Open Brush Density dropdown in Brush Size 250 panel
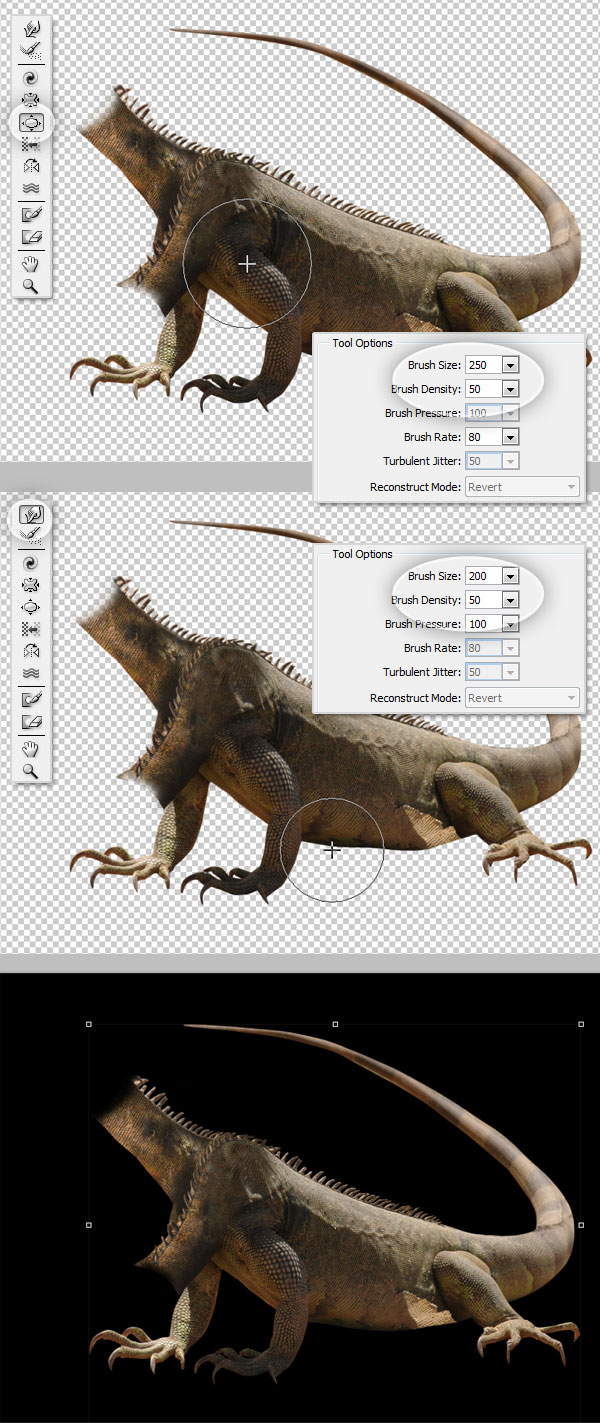Screen dimensions: 600x1423 (x=511, y=389)
